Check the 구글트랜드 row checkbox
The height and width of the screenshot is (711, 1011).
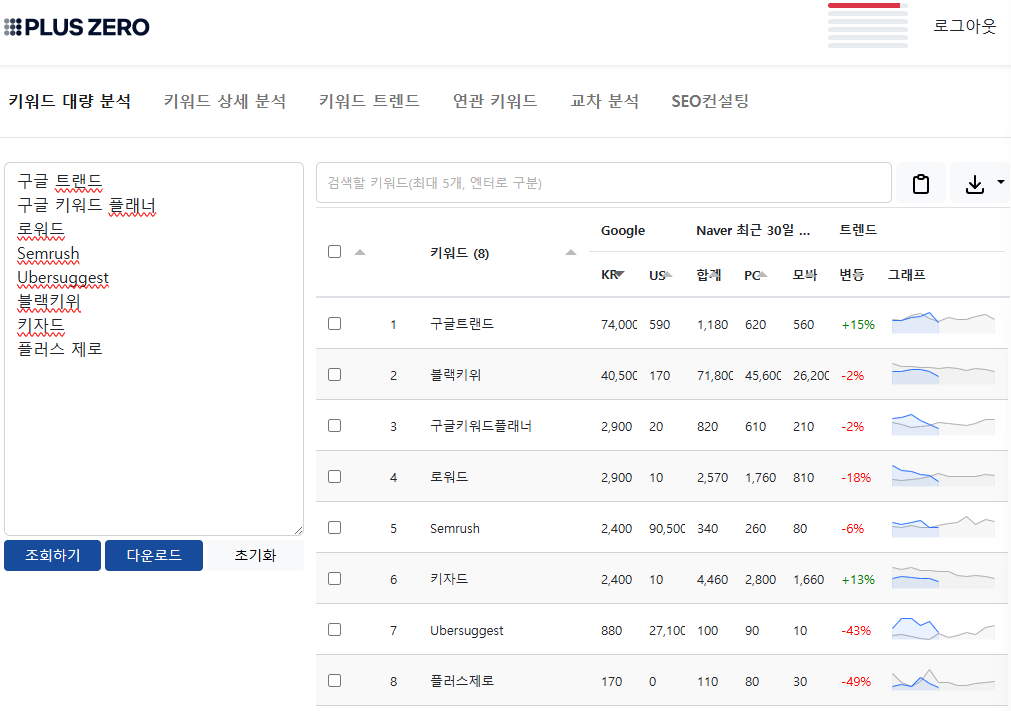pos(334,324)
